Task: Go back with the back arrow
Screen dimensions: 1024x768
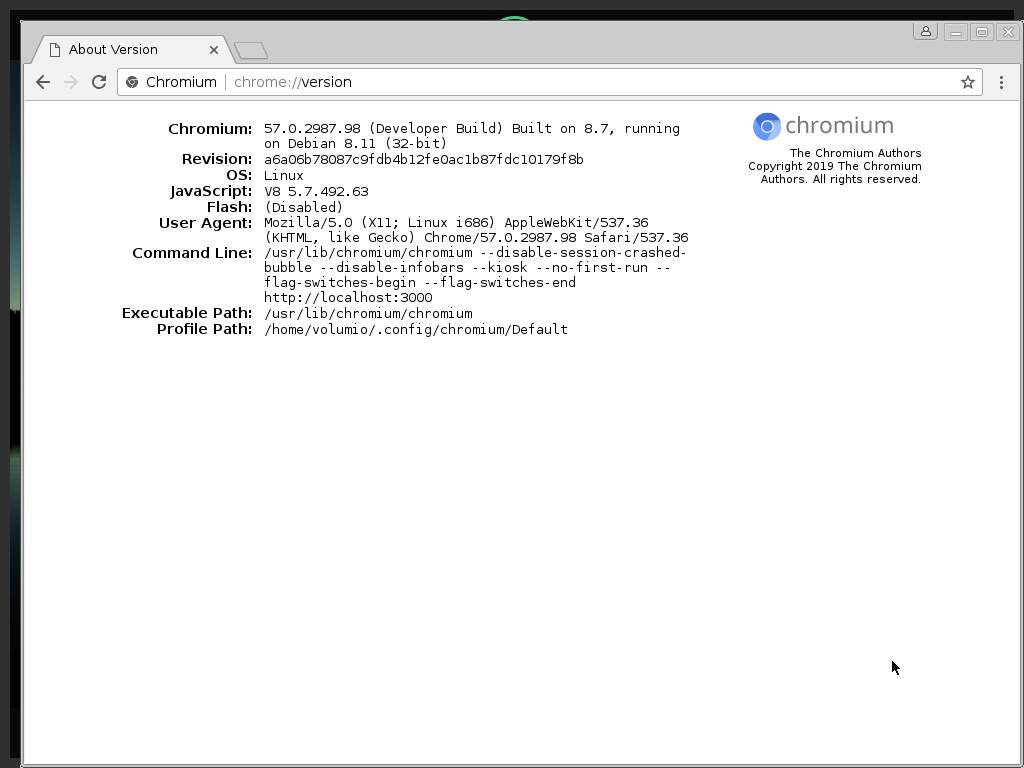Action: click(43, 82)
